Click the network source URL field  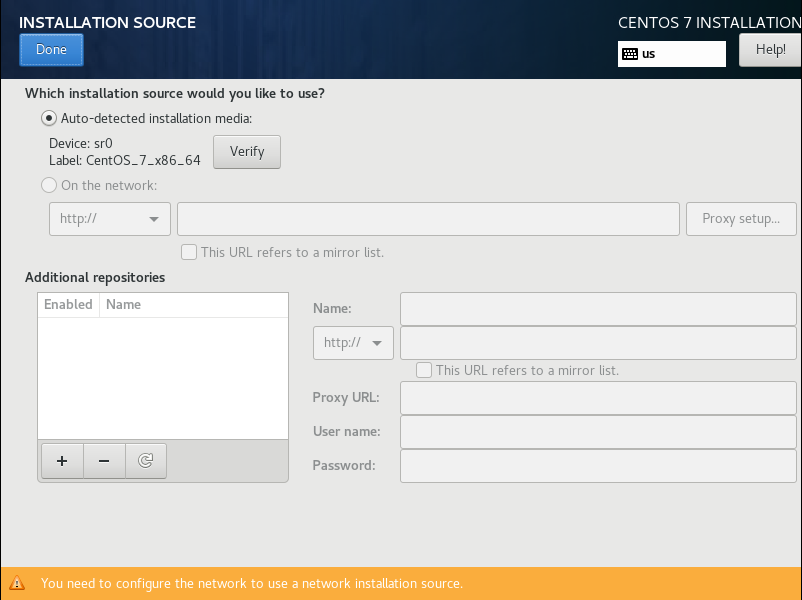(x=428, y=219)
